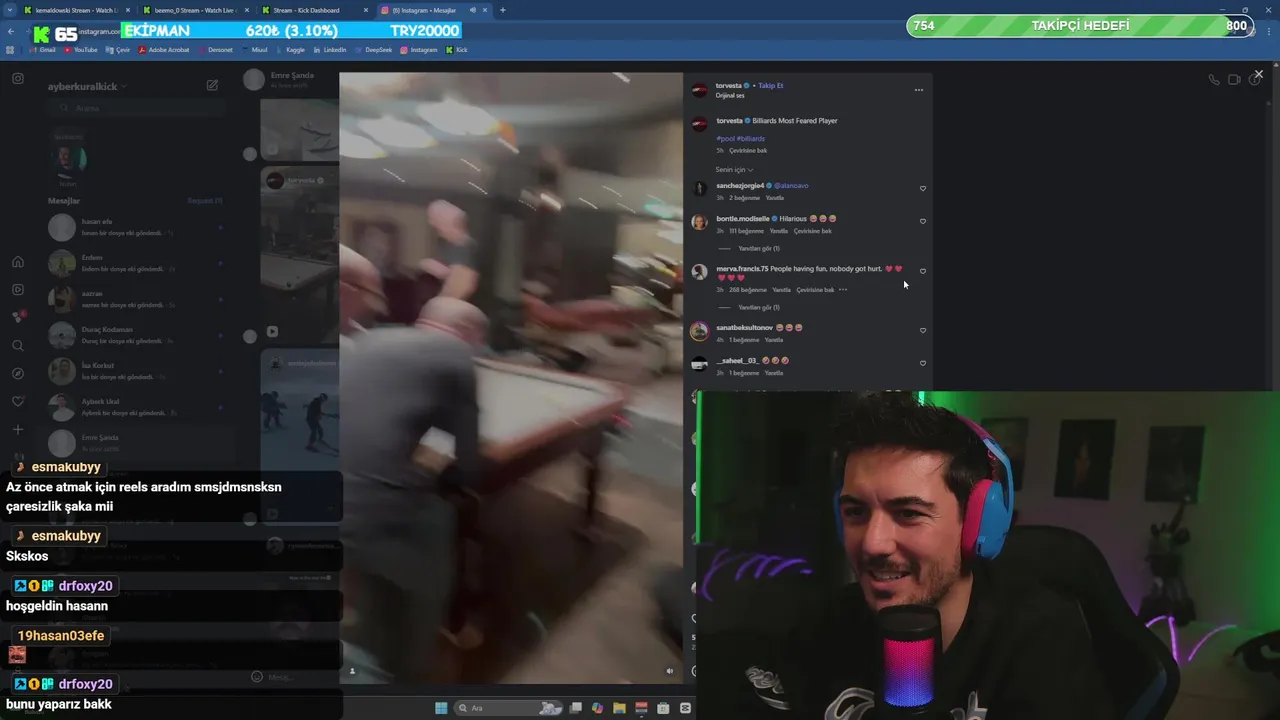
Task: Create a new post with plus icon
Action: pos(18,430)
